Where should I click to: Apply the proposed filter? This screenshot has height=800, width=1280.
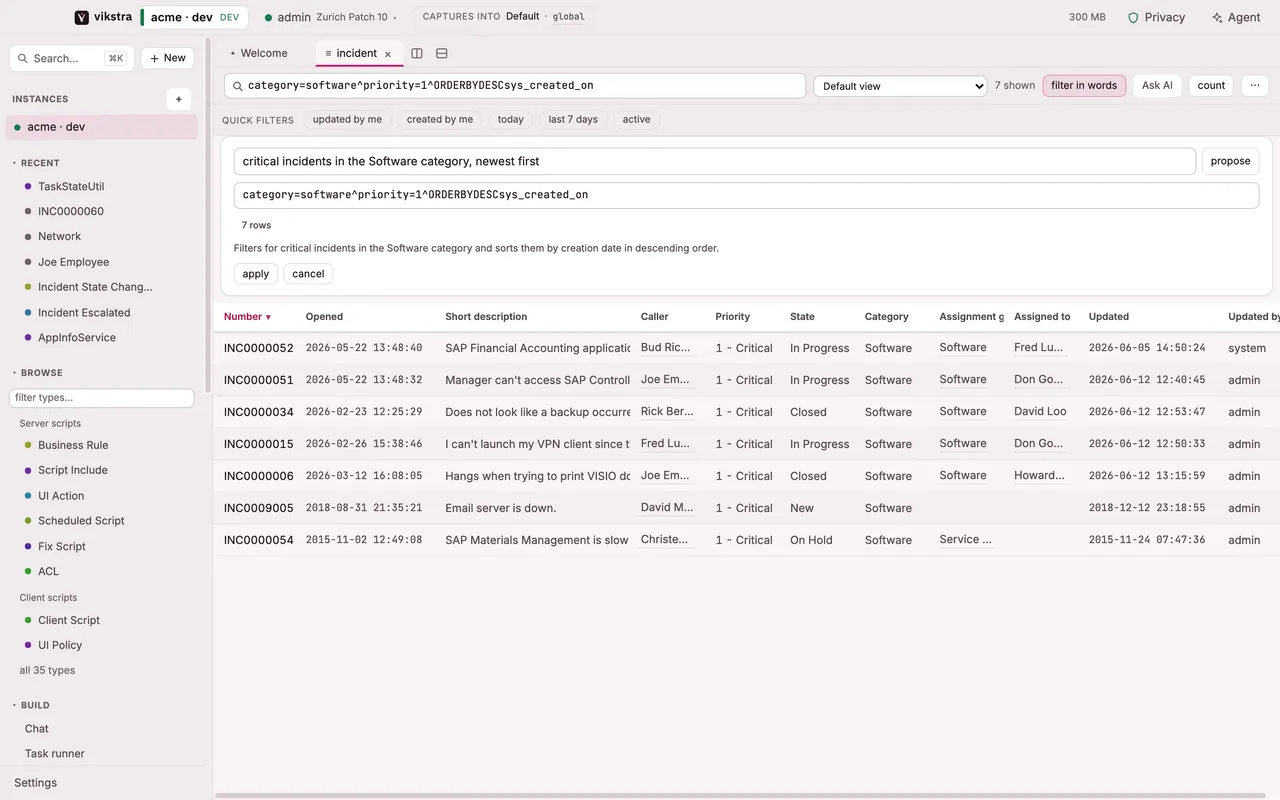[x=256, y=274]
